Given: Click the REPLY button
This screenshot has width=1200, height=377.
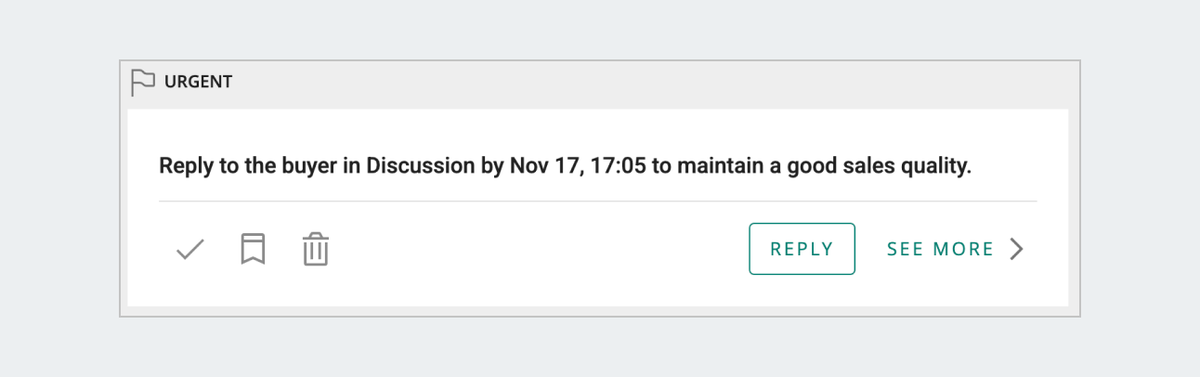Looking at the screenshot, I should pyautogui.click(x=802, y=249).
